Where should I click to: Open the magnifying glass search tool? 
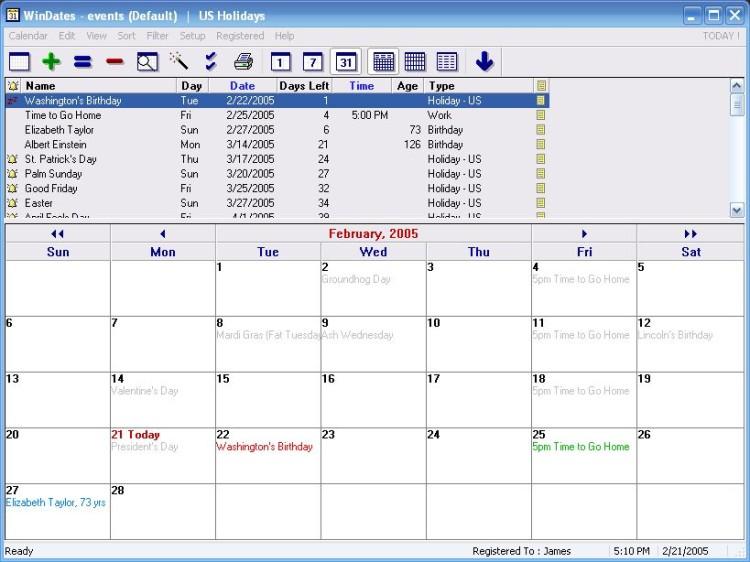coord(147,62)
